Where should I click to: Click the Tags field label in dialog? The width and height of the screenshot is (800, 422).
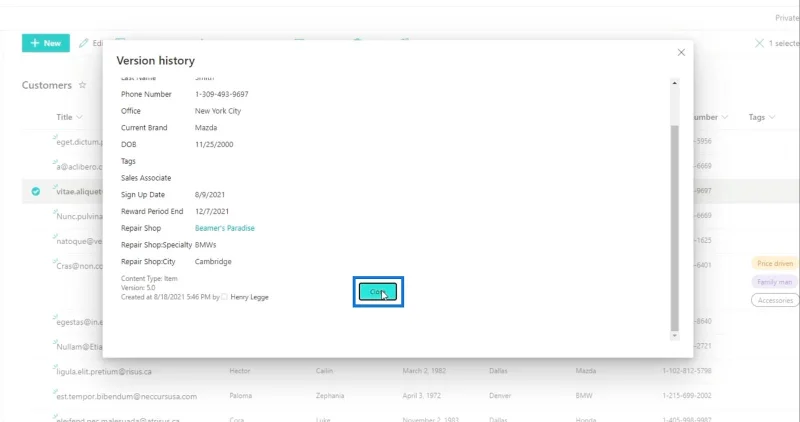pos(128,161)
